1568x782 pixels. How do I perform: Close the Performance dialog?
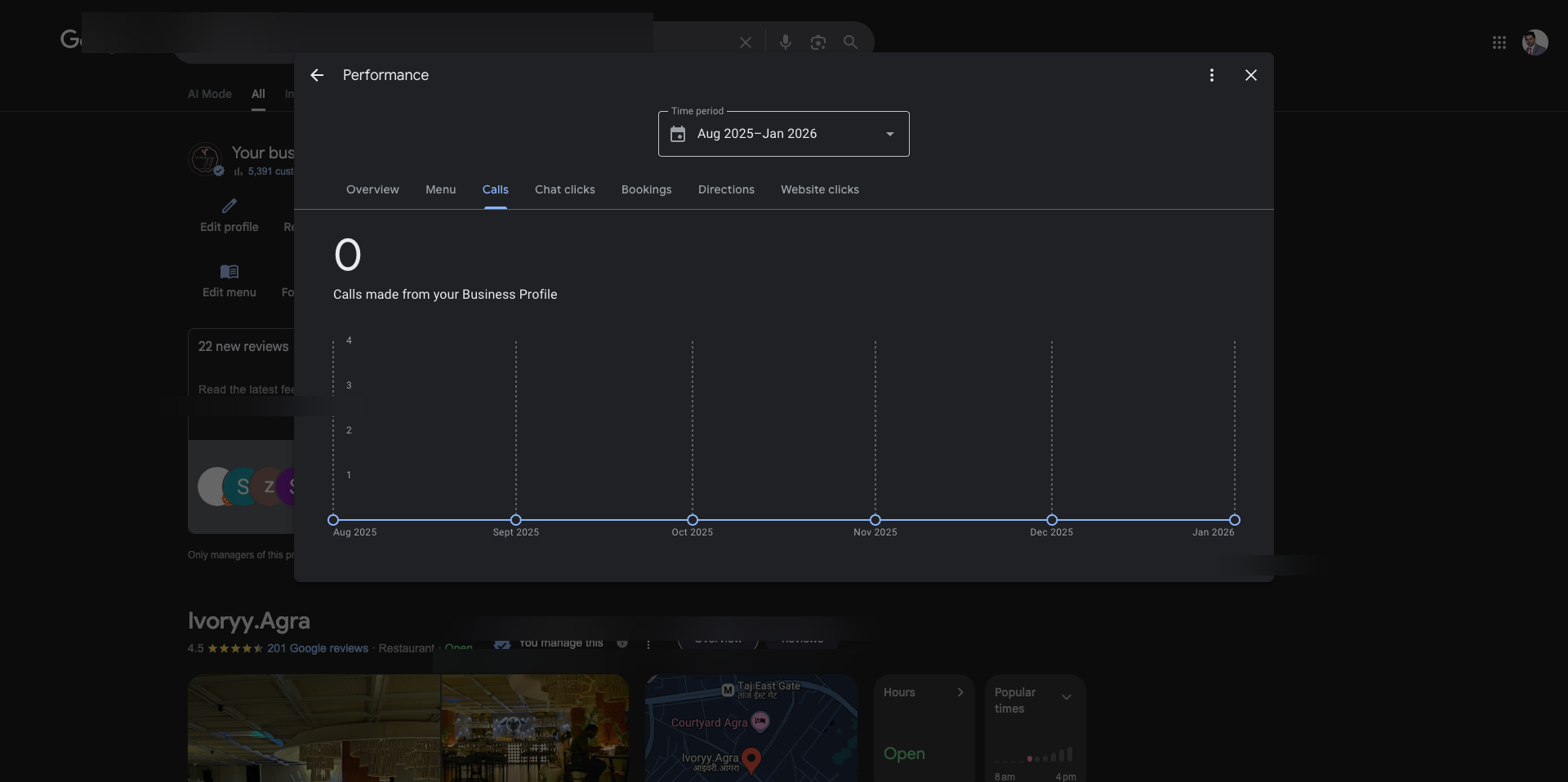point(1251,75)
